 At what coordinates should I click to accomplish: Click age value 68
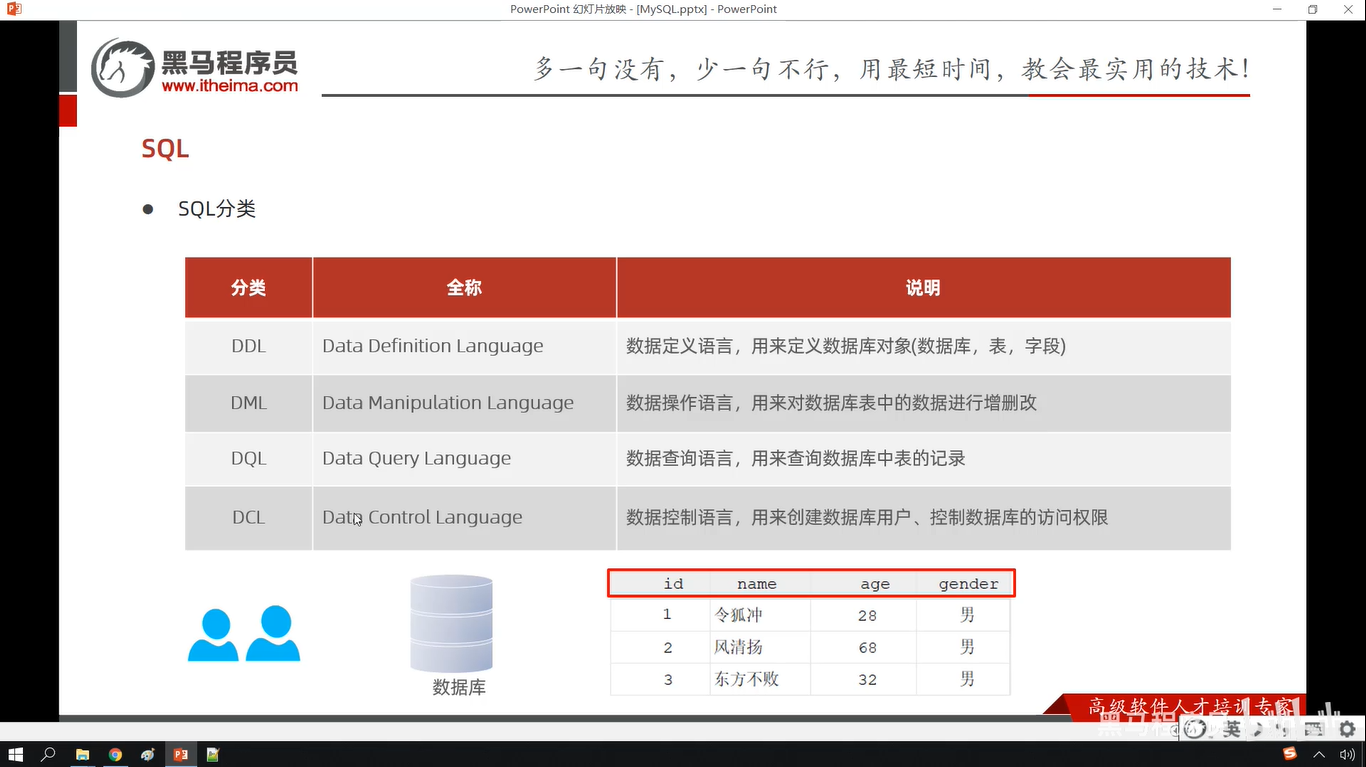[x=867, y=648]
